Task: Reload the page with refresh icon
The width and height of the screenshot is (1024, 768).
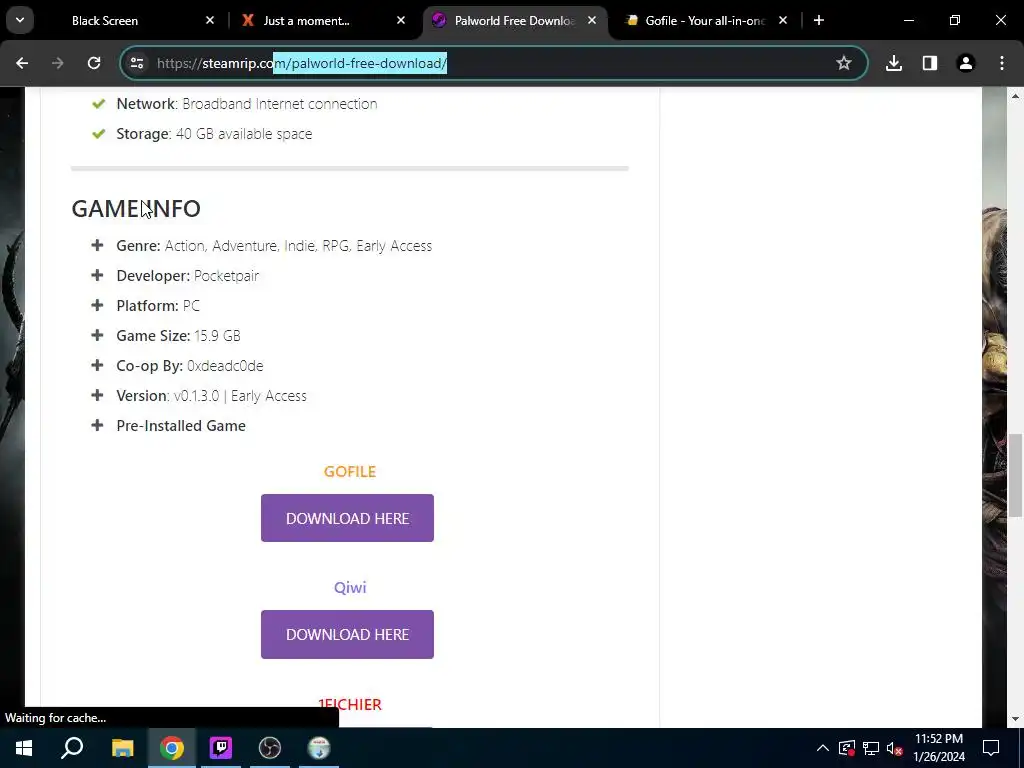Action: point(94,63)
